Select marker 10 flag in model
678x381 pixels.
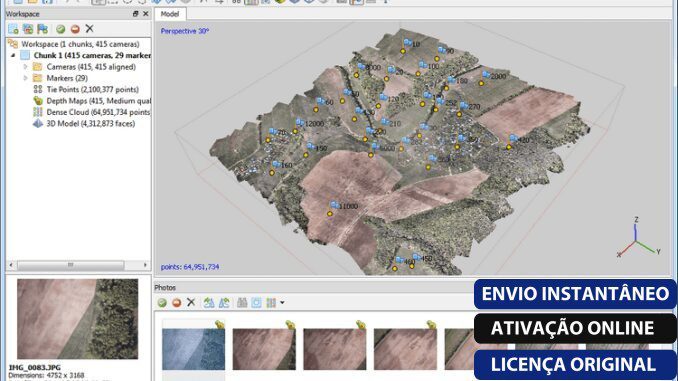tap(407, 42)
